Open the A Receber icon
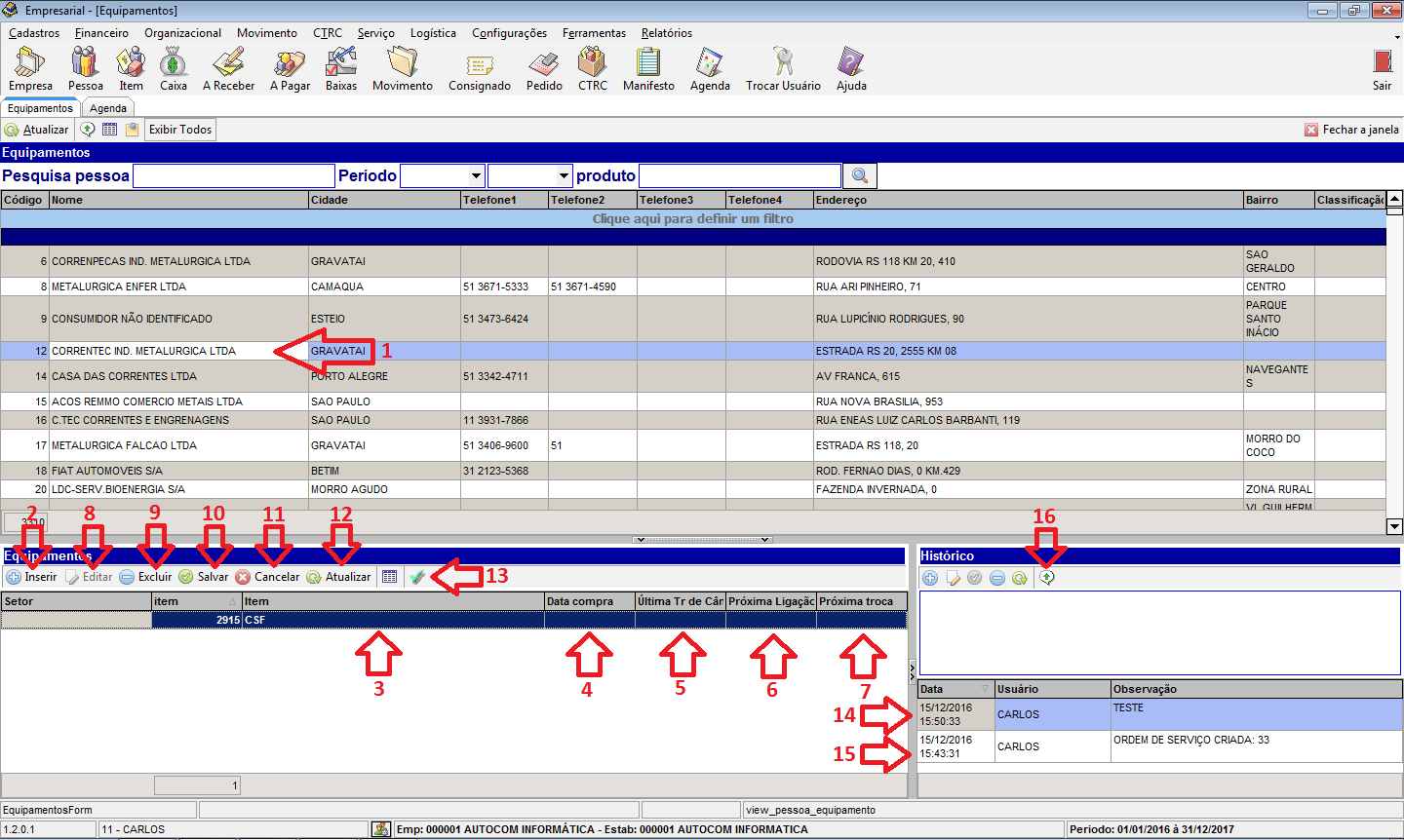 click(228, 63)
